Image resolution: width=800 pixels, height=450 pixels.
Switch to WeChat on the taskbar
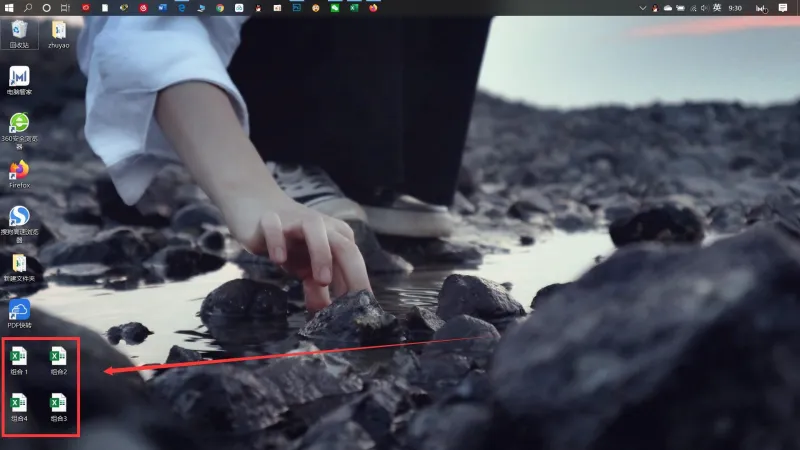(335, 8)
